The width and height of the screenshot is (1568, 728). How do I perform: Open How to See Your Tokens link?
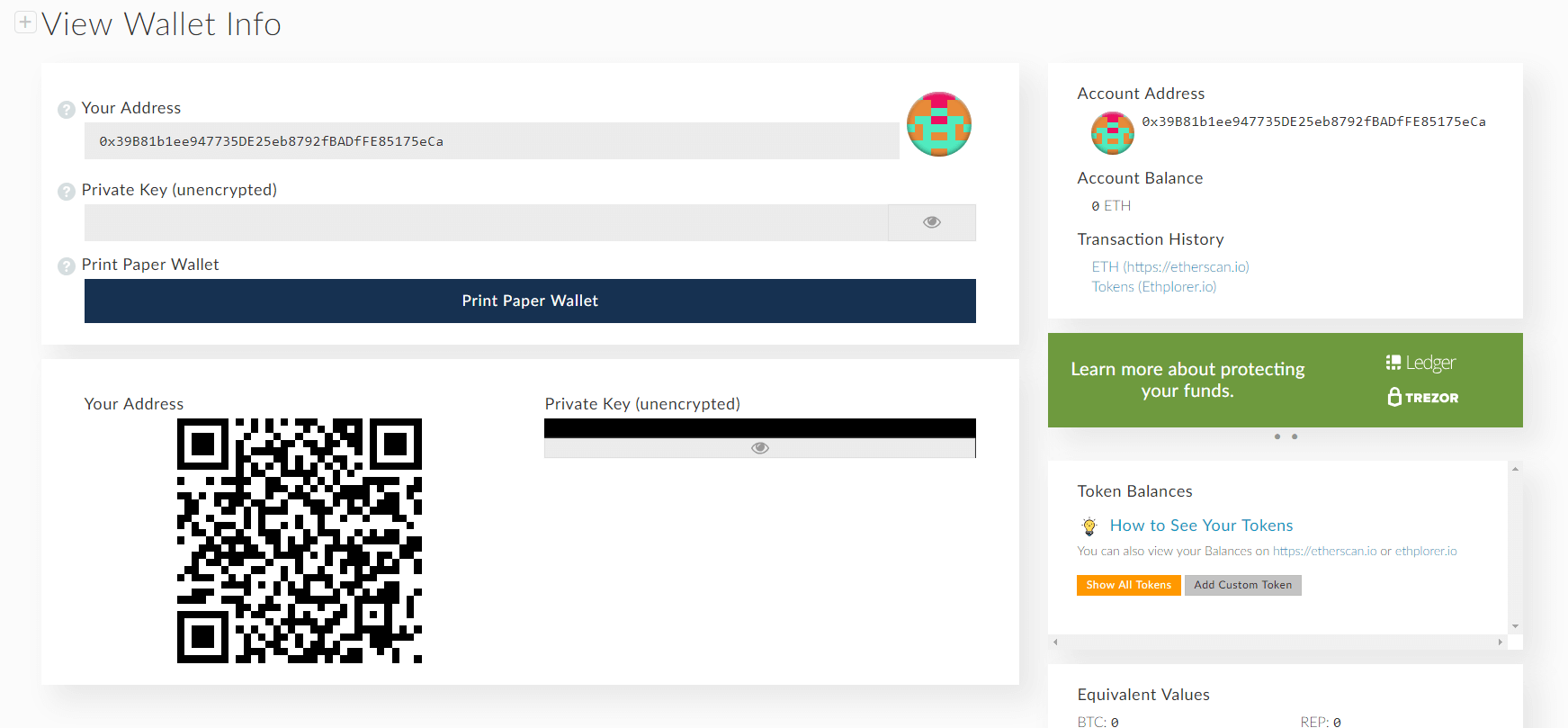1201,526
